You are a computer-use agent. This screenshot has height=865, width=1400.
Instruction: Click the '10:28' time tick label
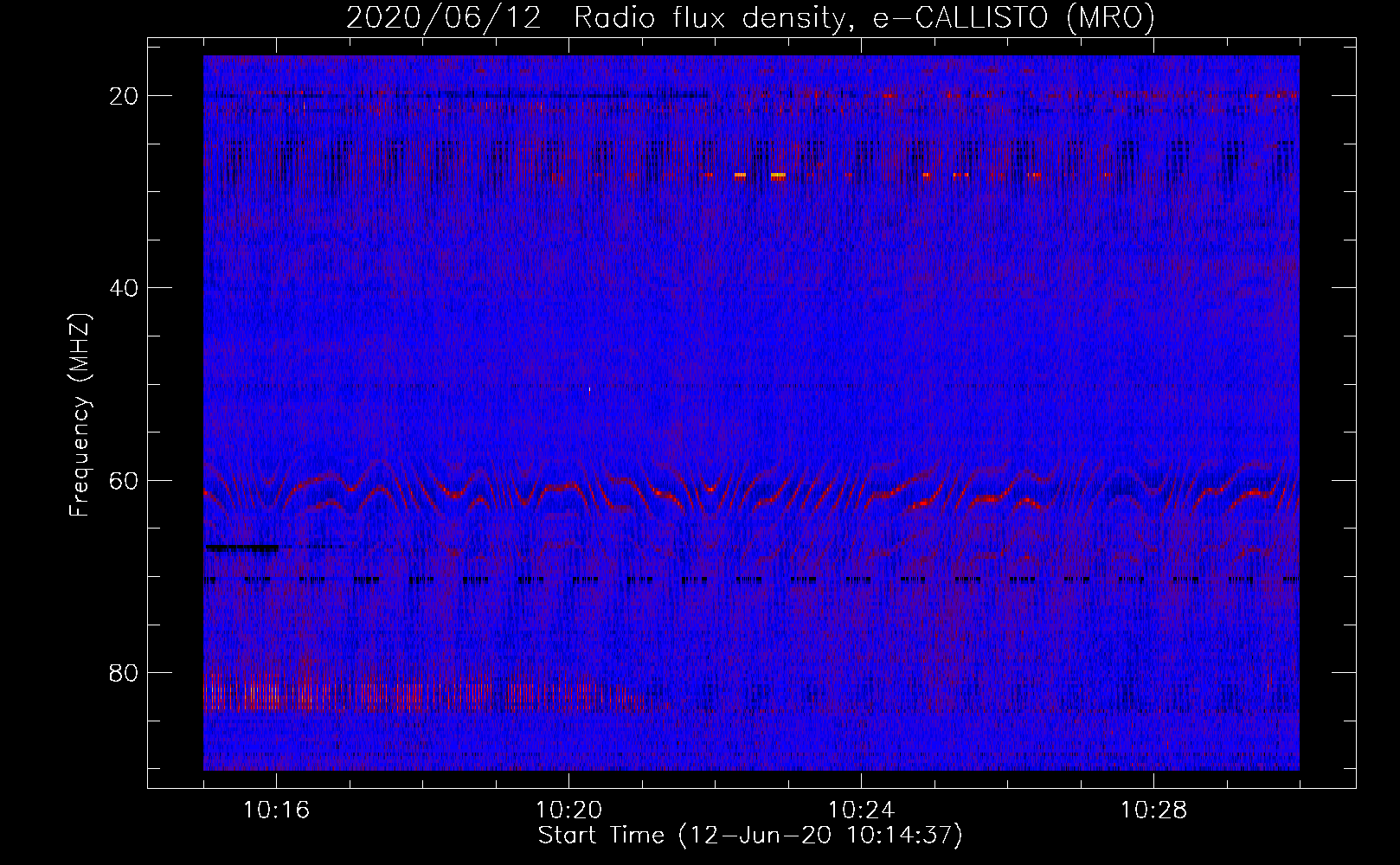1153,811
